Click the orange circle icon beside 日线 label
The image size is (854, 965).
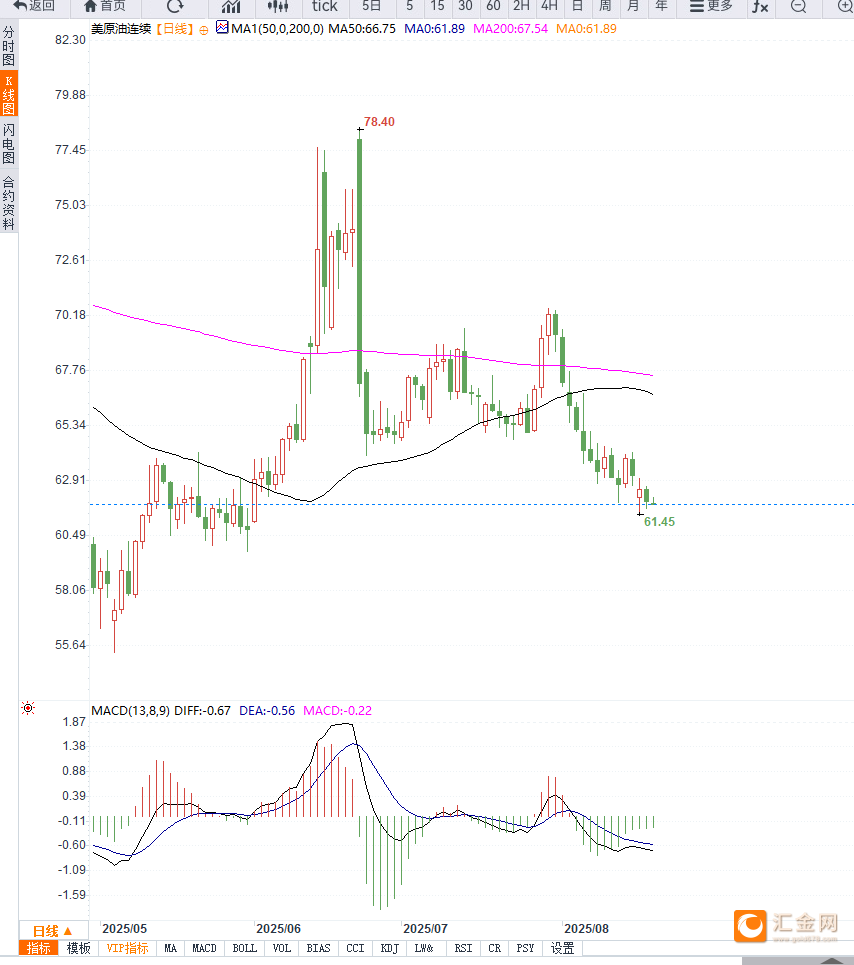tap(204, 30)
